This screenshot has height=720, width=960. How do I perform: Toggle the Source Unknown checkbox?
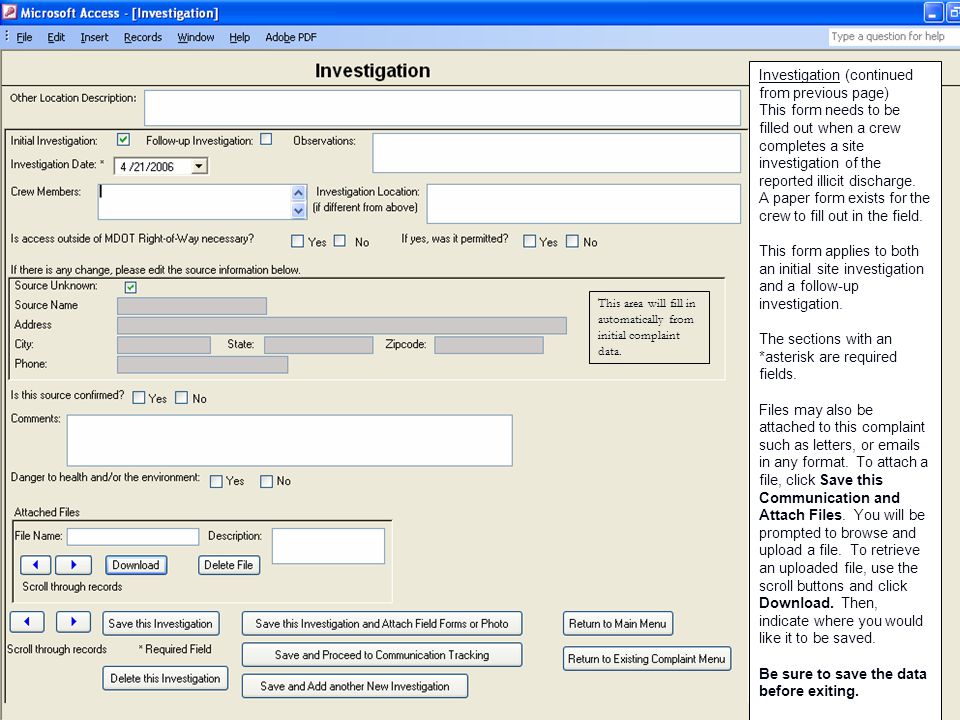pos(130,287)
